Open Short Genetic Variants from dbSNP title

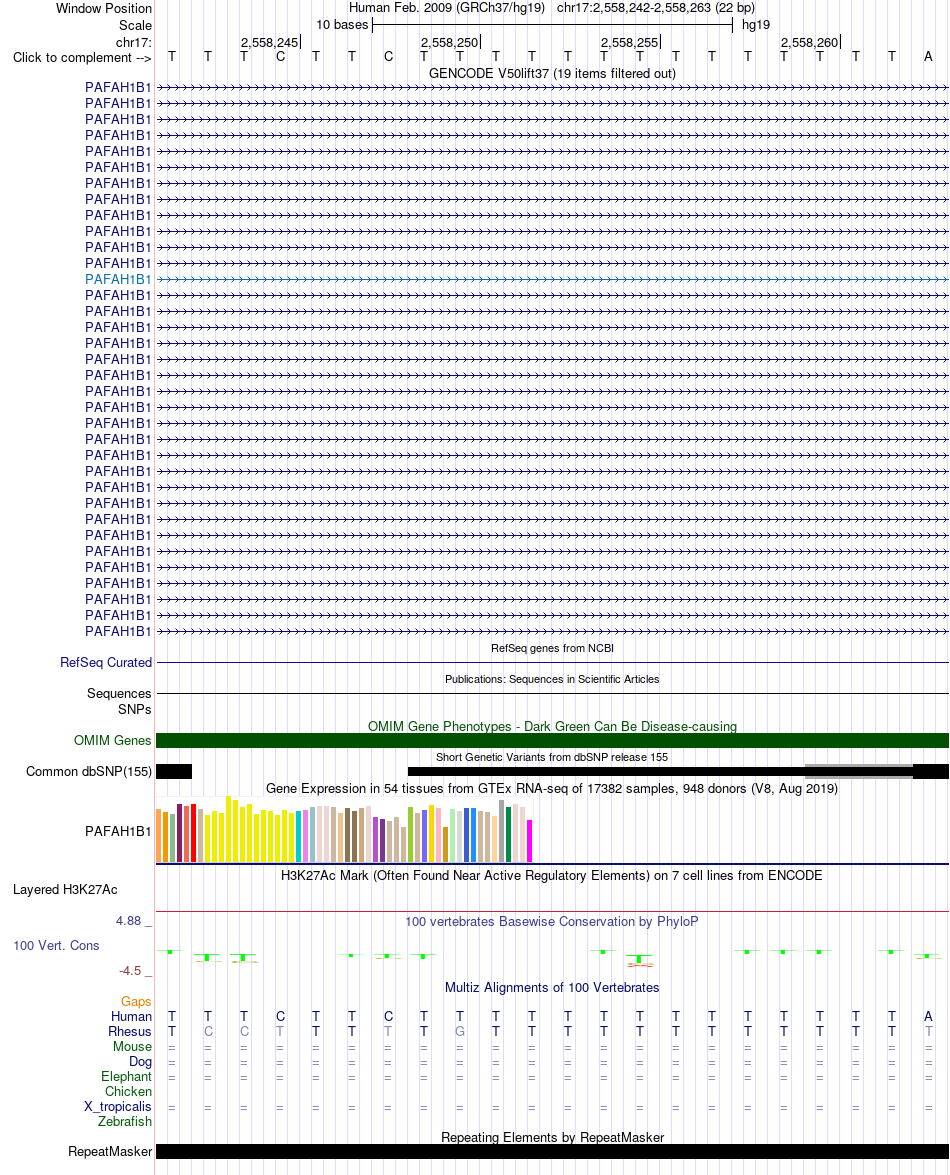[552, 757]
